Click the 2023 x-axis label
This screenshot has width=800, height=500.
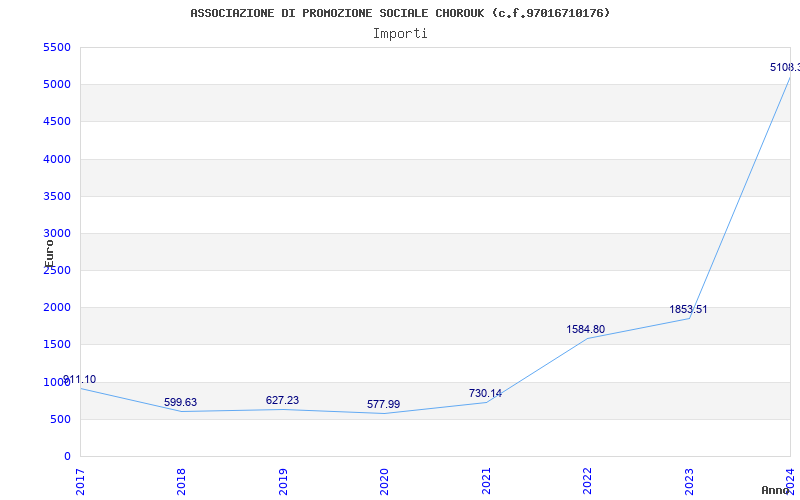click(x=689, y=482)
